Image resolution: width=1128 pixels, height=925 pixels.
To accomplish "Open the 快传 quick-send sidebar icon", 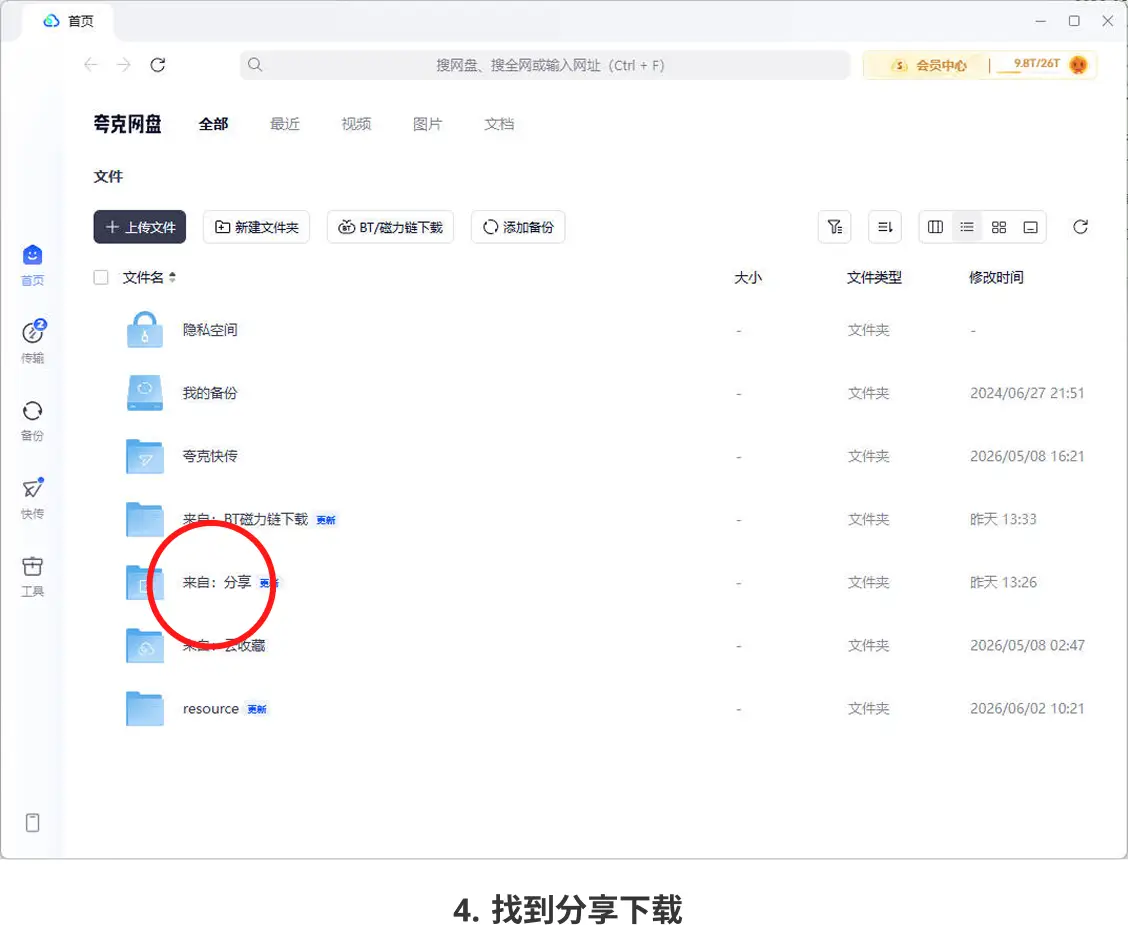I will (32, 488).
